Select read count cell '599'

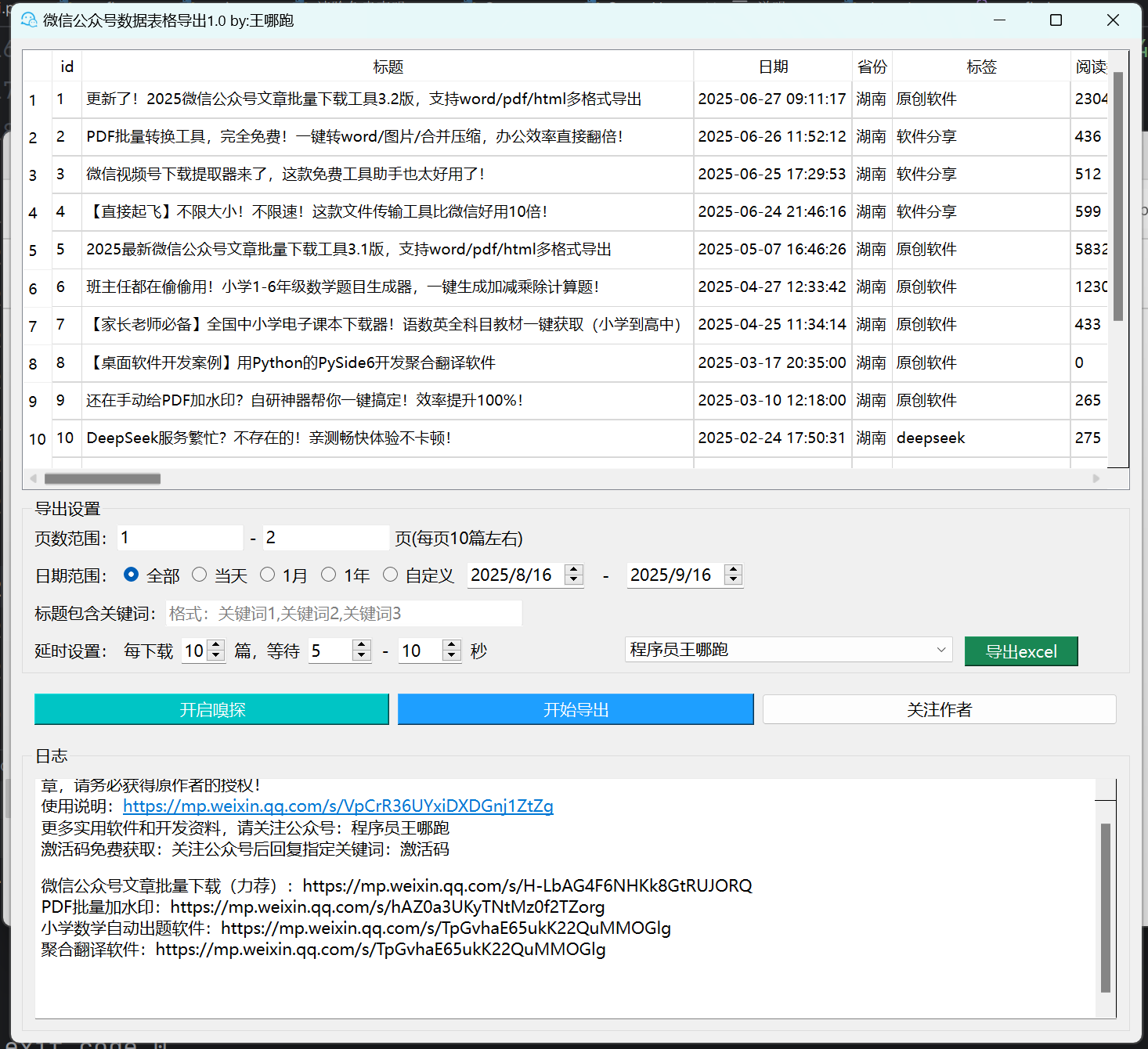[x=1089, y=212]
